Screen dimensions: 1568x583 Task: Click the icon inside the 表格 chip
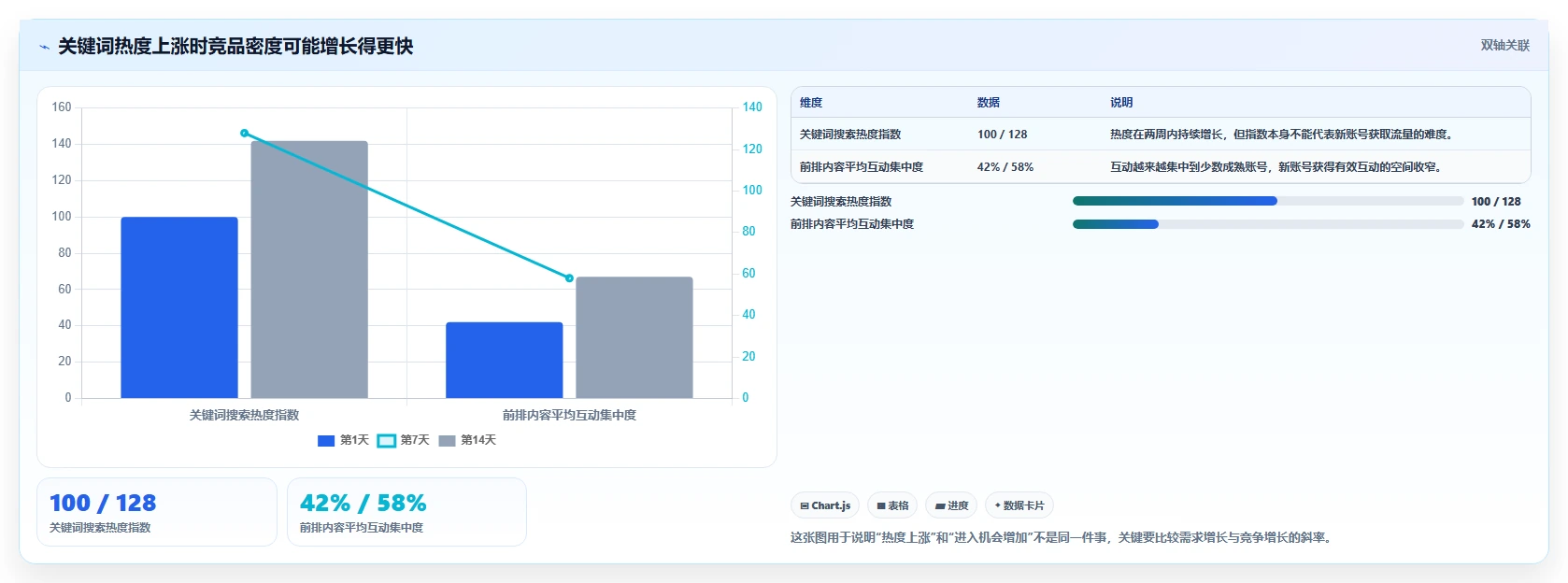(x=881, y=505)
